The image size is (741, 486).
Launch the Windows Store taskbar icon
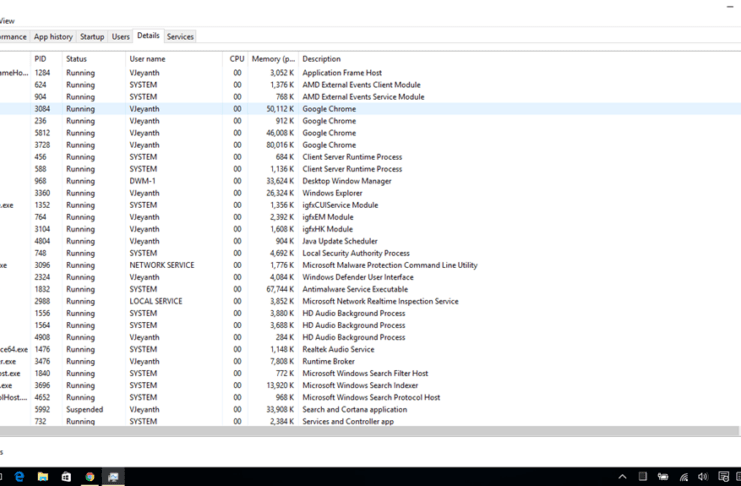tap(66, 477)
